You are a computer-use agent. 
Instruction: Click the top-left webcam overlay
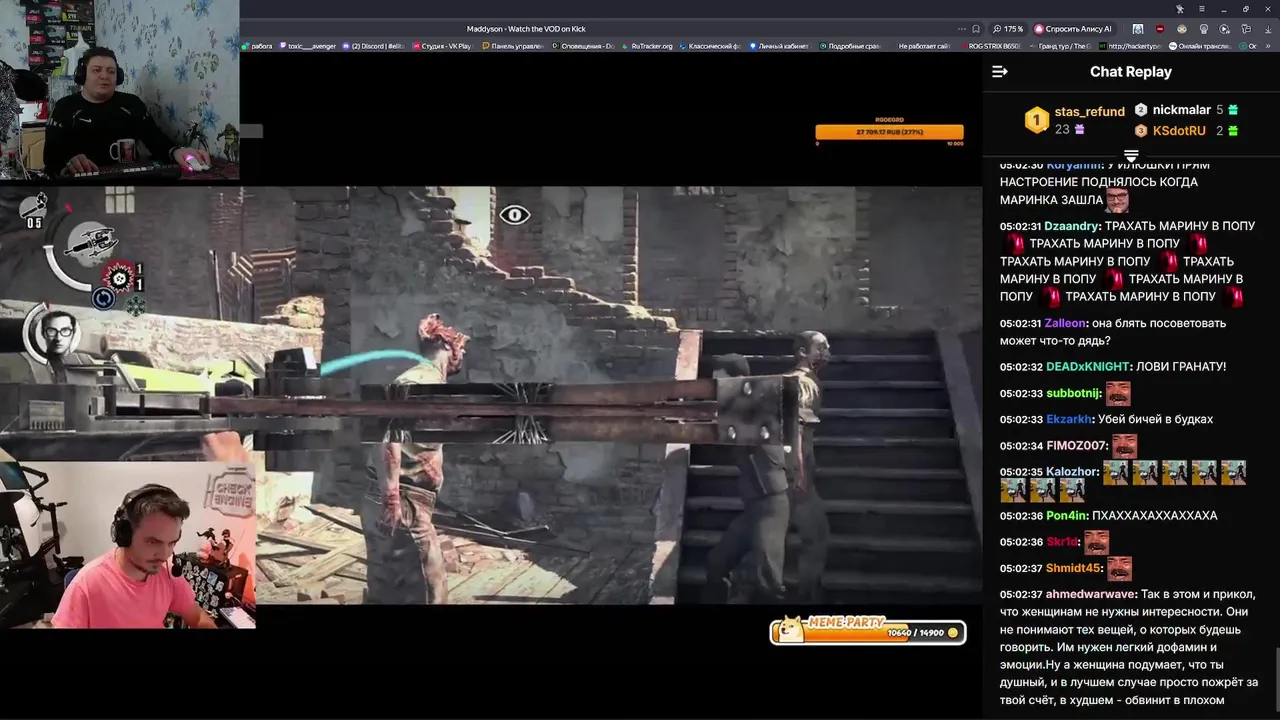coord(120,90)
